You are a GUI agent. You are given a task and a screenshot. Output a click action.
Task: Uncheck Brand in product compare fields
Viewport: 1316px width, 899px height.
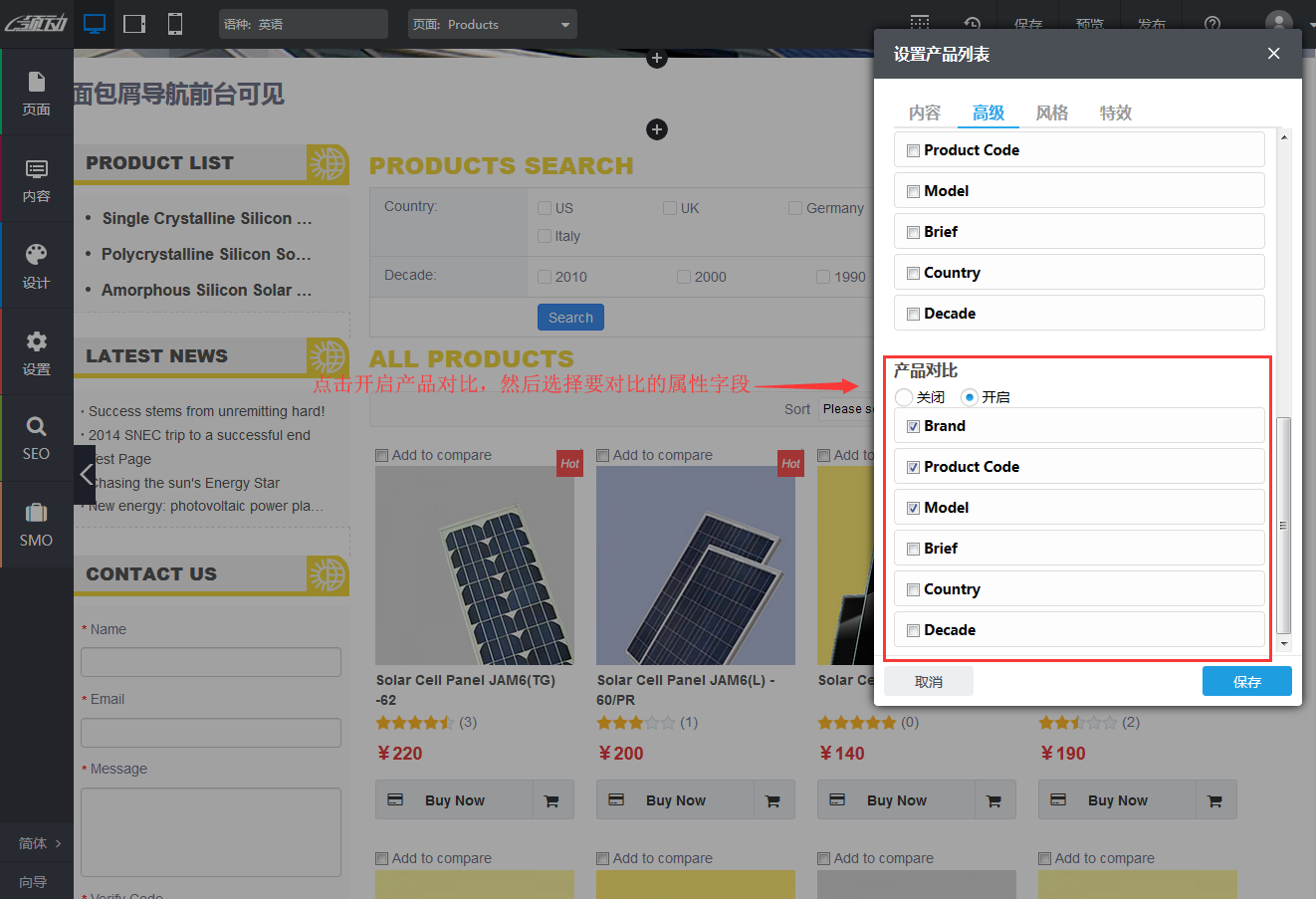pyautogui.click(x=913, y=426)
